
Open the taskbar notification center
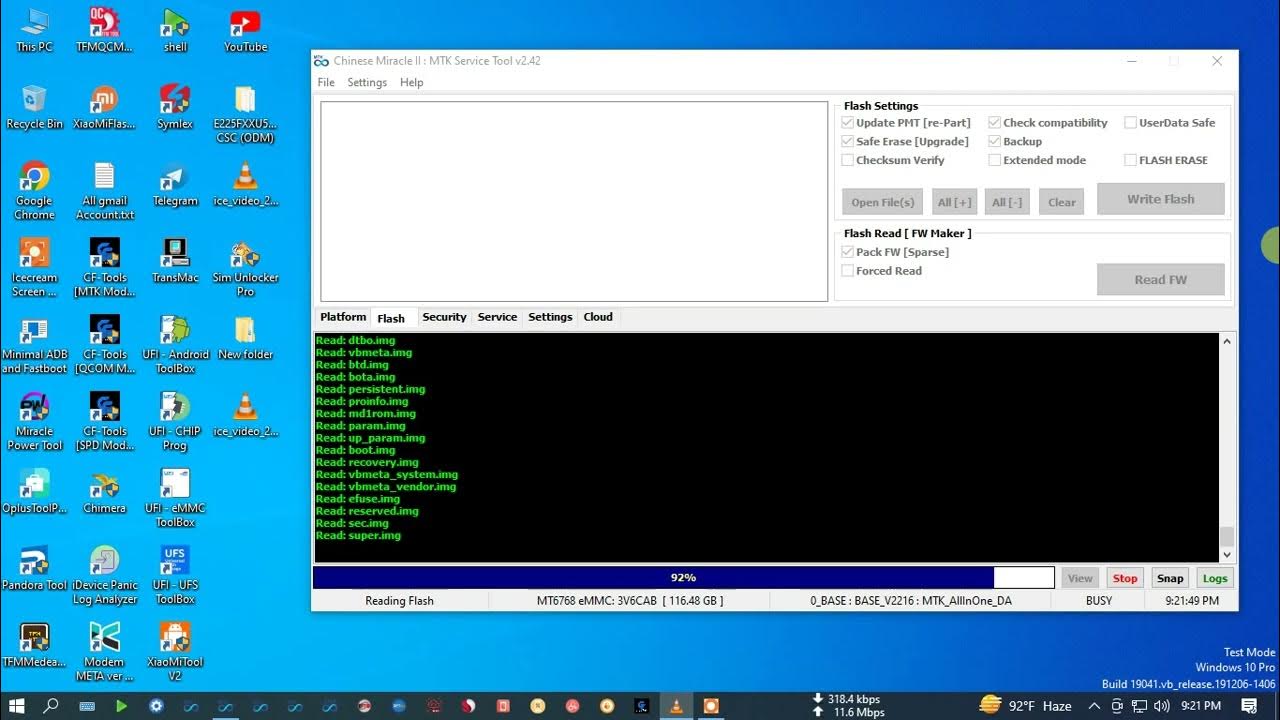pos(1249,706)
